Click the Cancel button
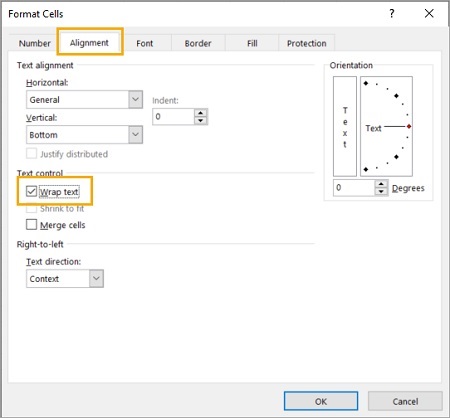Image resolution: width=450 pixels, height=418 pixels. click(405, 401)
